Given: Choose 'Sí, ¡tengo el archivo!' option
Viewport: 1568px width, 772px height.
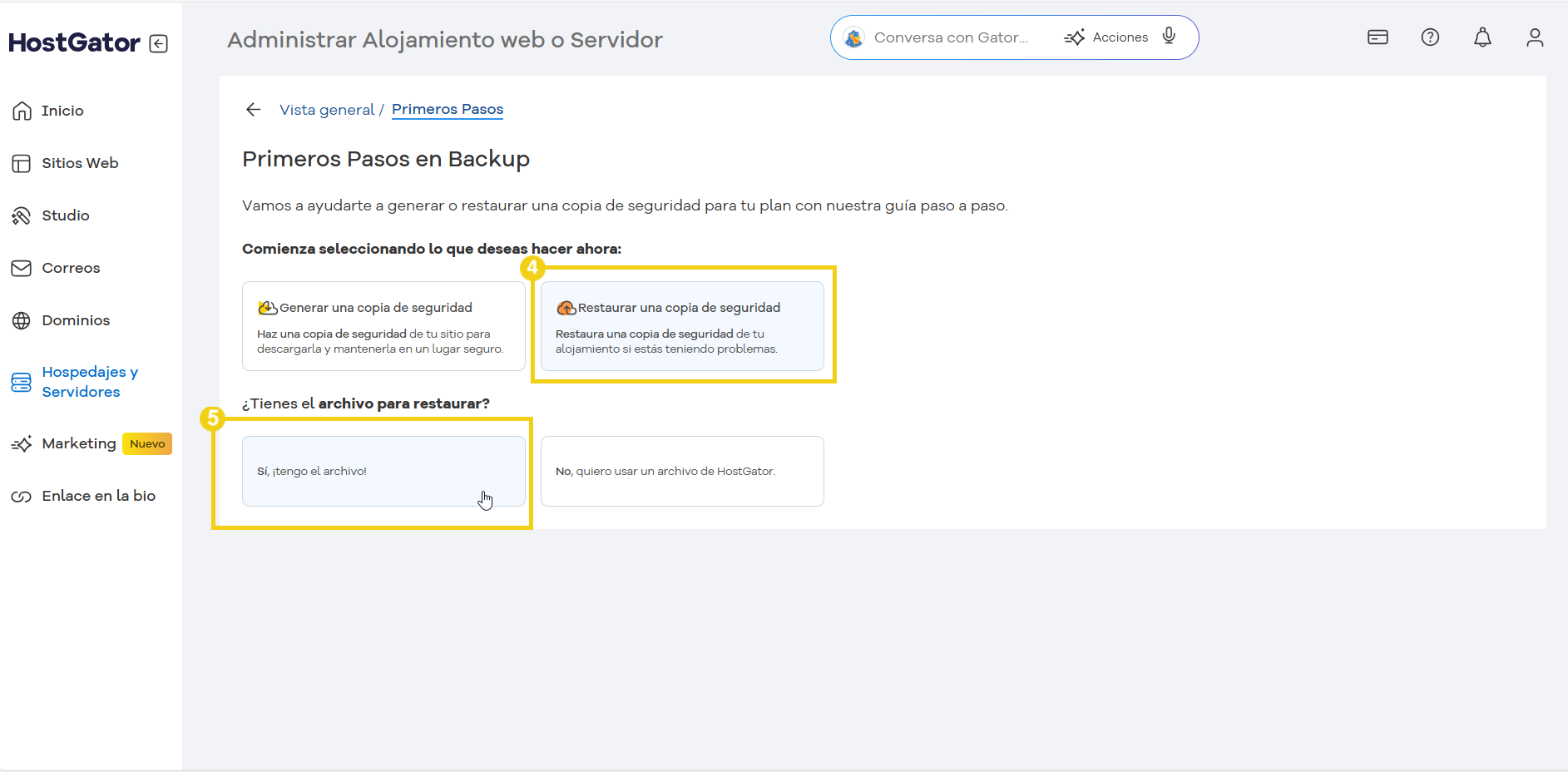Looking at the screenshot, I should [x=383, y=471].
